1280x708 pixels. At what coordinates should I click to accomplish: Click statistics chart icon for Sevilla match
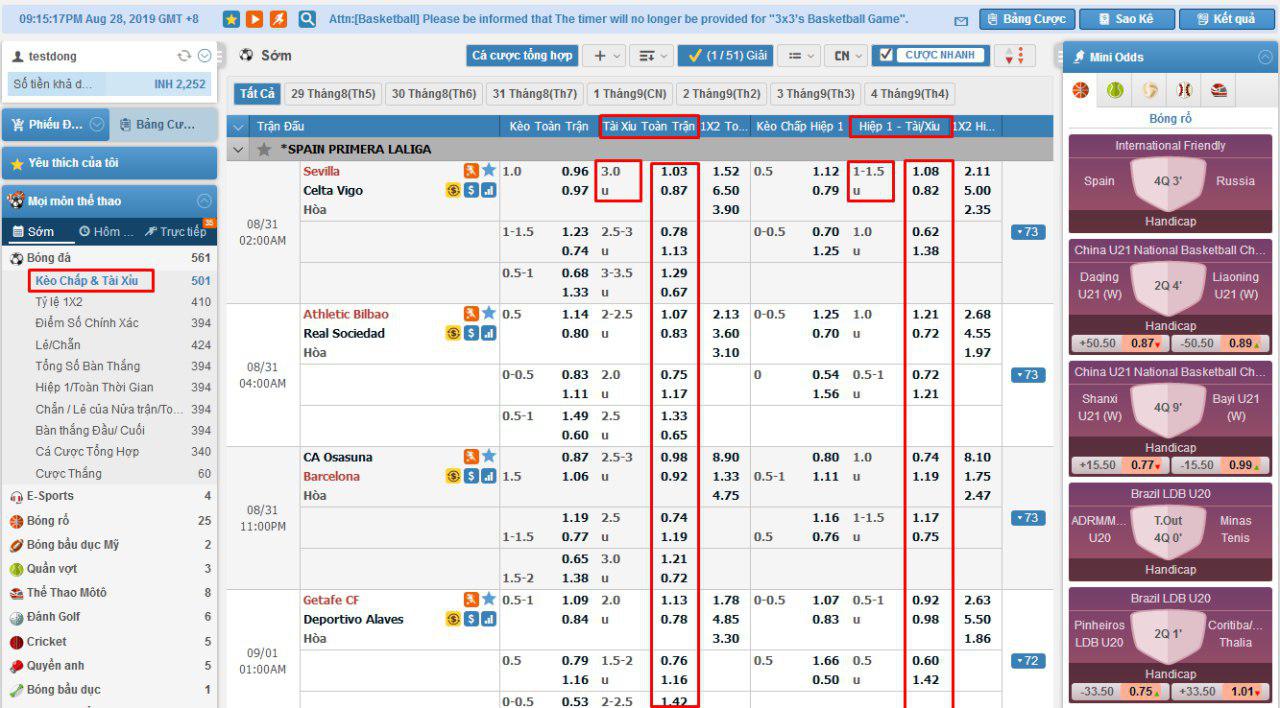tap(488, 190)
